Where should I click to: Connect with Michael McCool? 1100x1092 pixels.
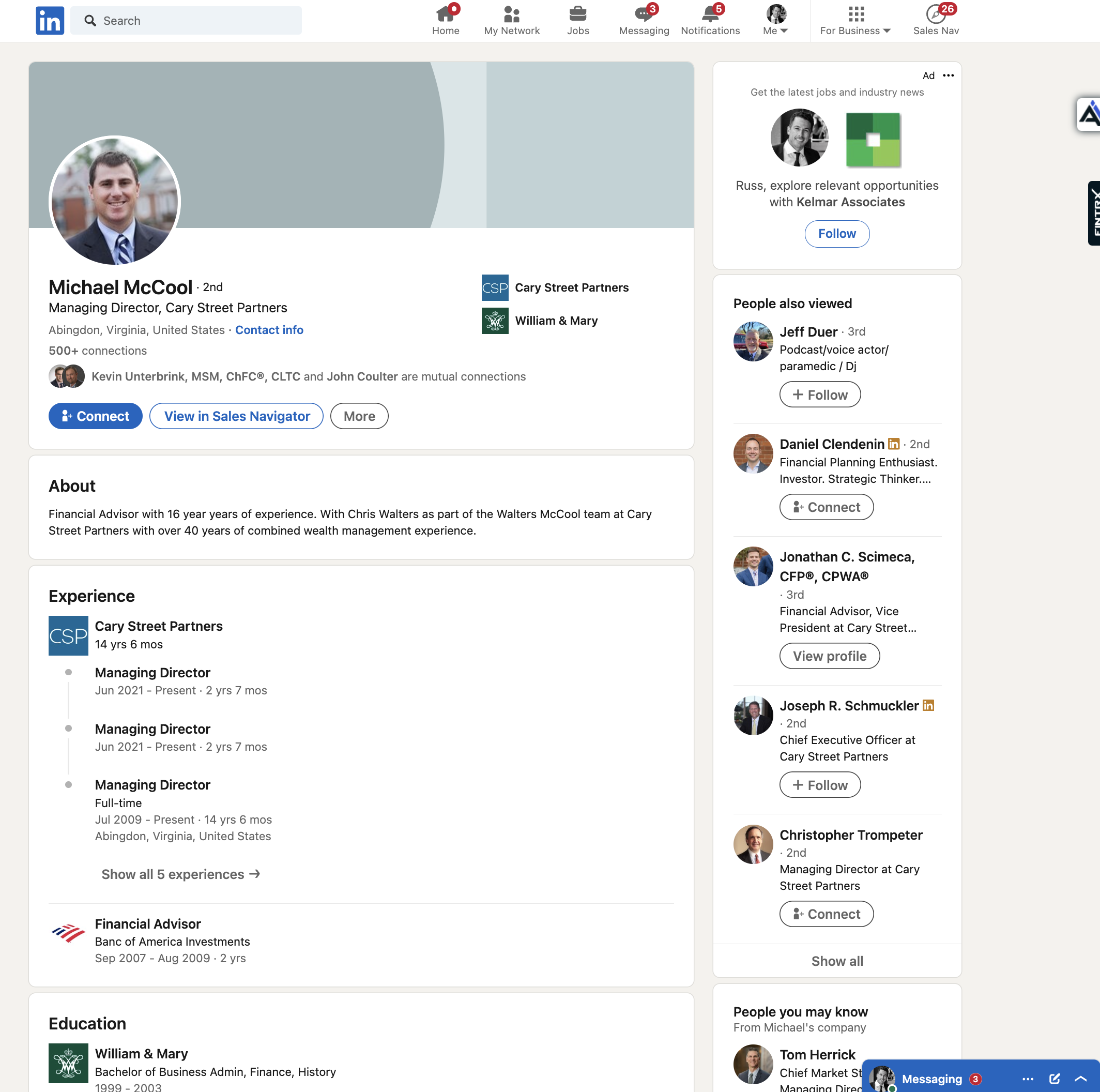coord(95,416)
